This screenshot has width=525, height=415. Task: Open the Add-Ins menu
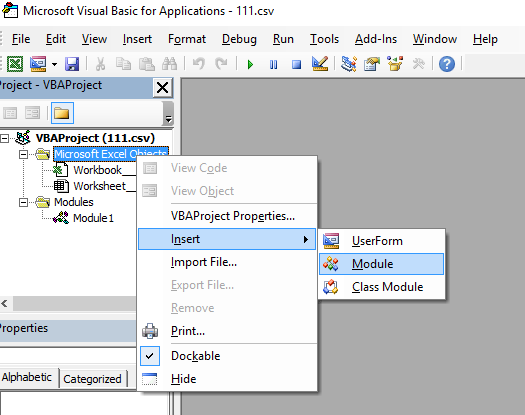(x=376, y=39)
